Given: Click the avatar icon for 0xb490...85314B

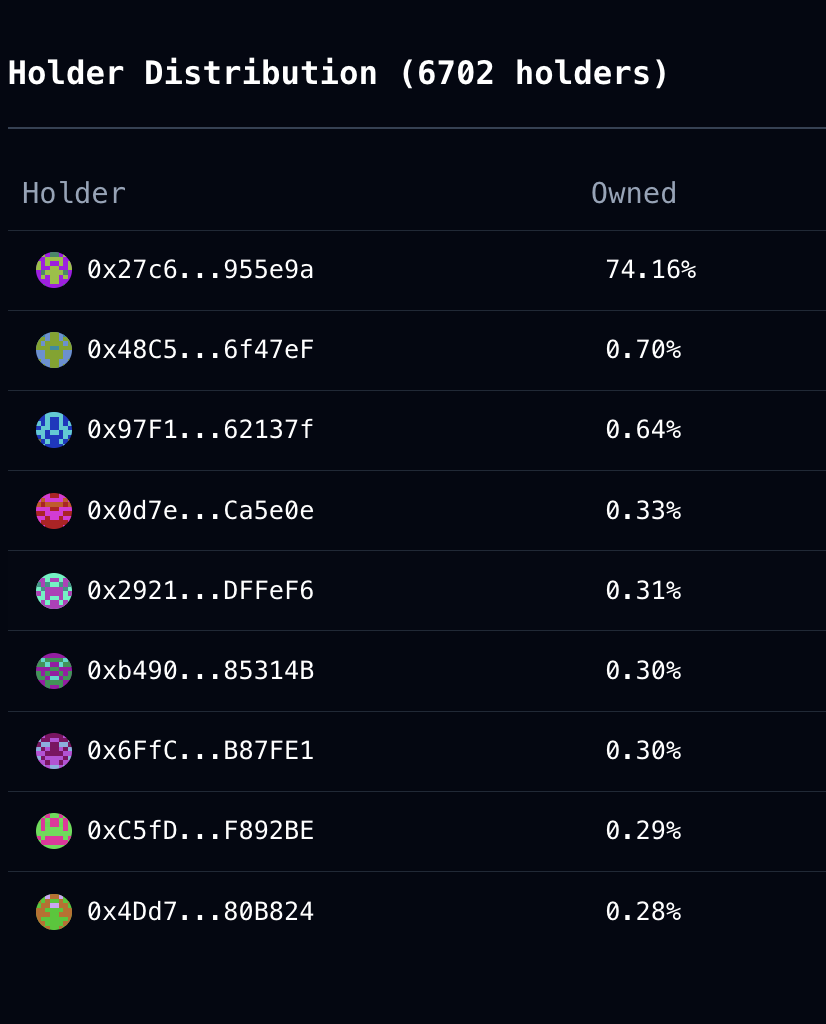Looking at the screenshot, I should [54, 671].
